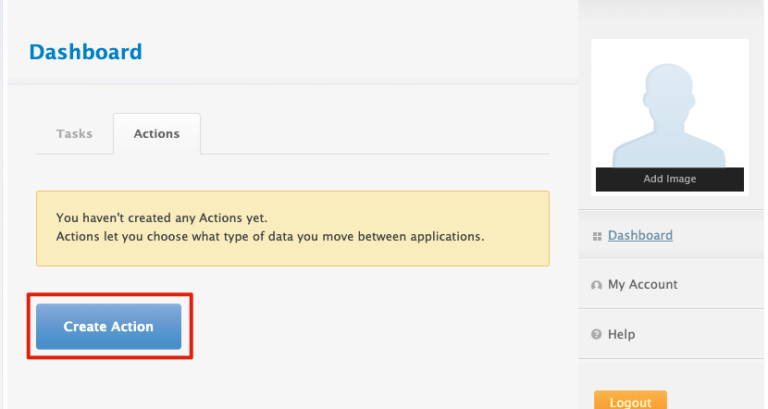768x409 pixels.
Task: Open the Help page link
Action: click(621, 334)
